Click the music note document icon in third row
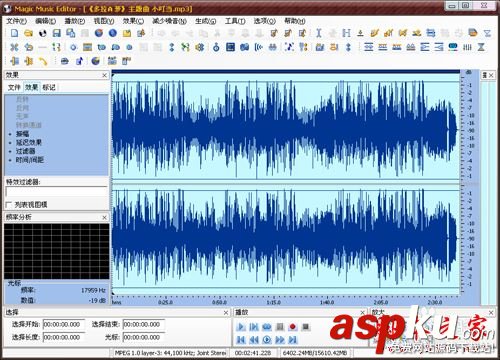500x360 pixels. [79, 61]
